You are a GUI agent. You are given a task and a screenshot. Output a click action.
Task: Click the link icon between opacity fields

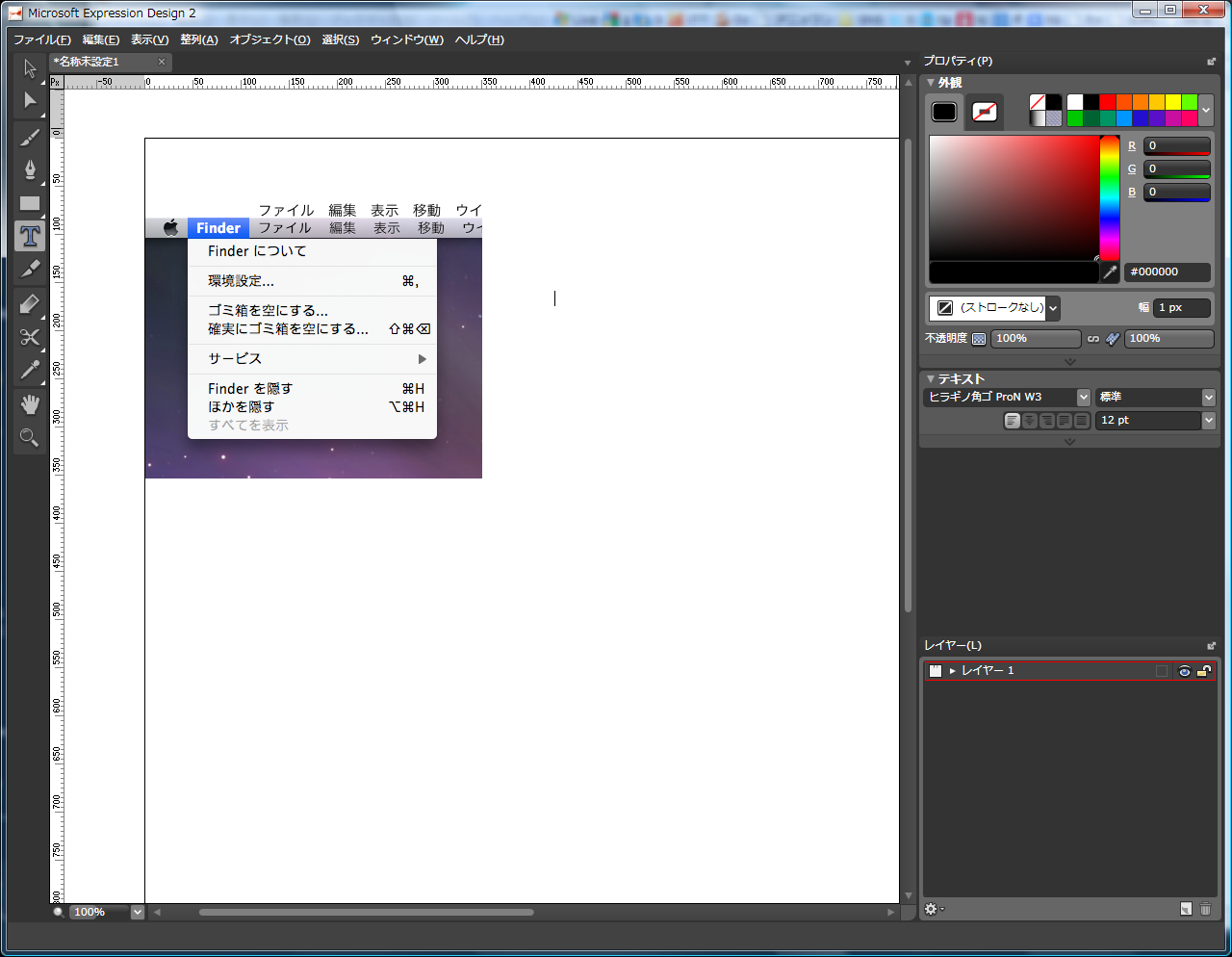(x=1093, y=339)
